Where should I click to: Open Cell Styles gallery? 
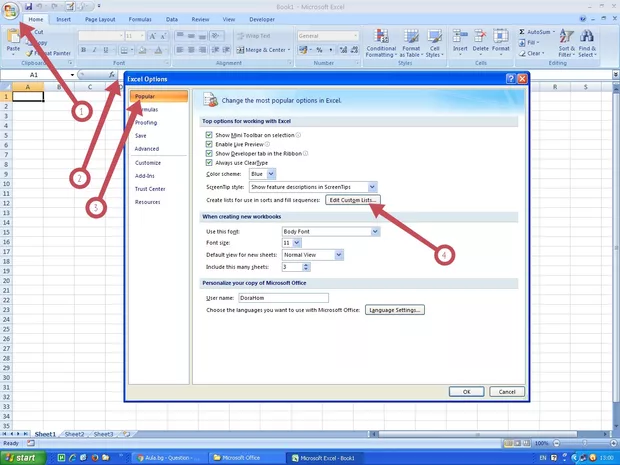point(435,43)
